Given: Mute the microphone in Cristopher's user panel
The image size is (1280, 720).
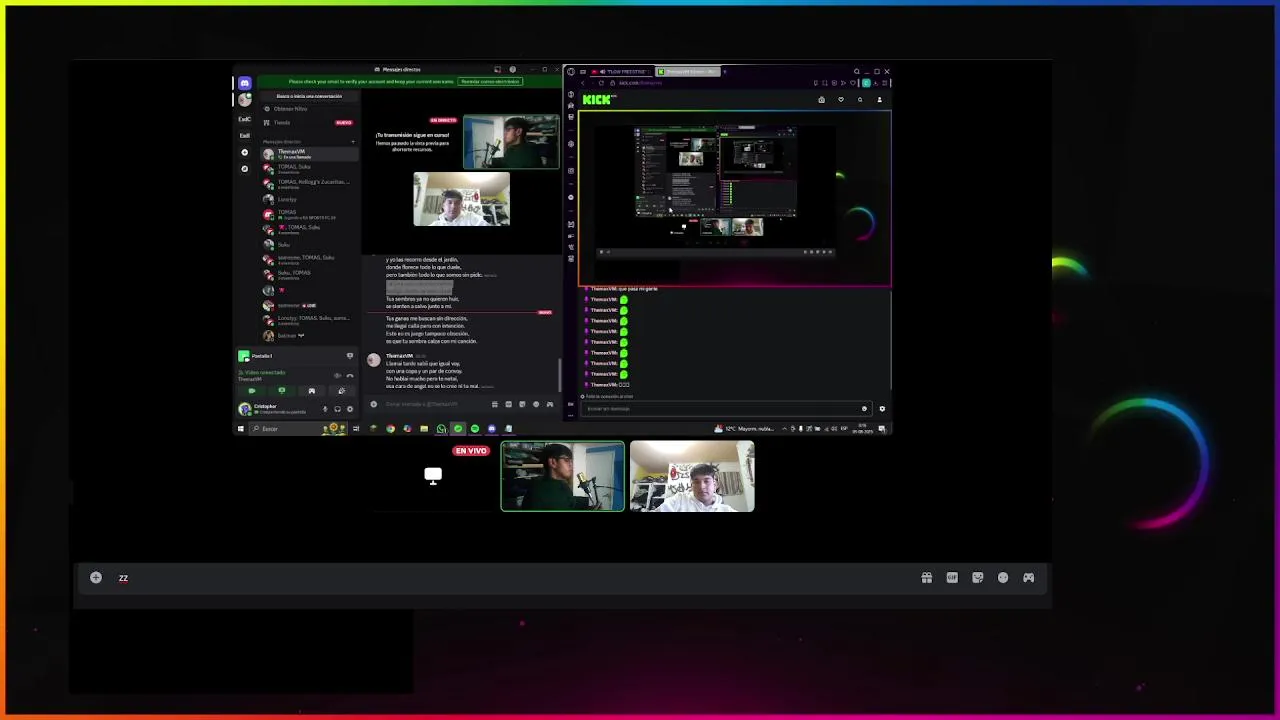Looking at the screenshot, I should (325, 409).
